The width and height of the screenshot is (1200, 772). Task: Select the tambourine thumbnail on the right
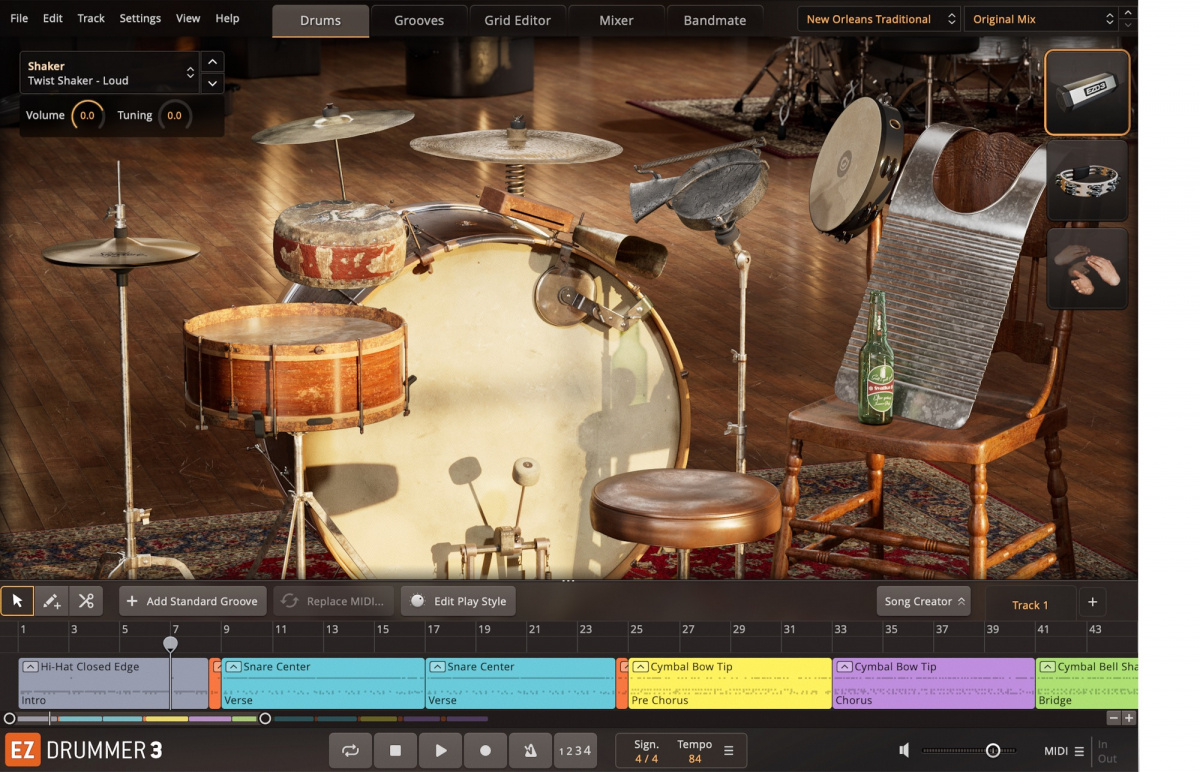[x=1087, y=181]
